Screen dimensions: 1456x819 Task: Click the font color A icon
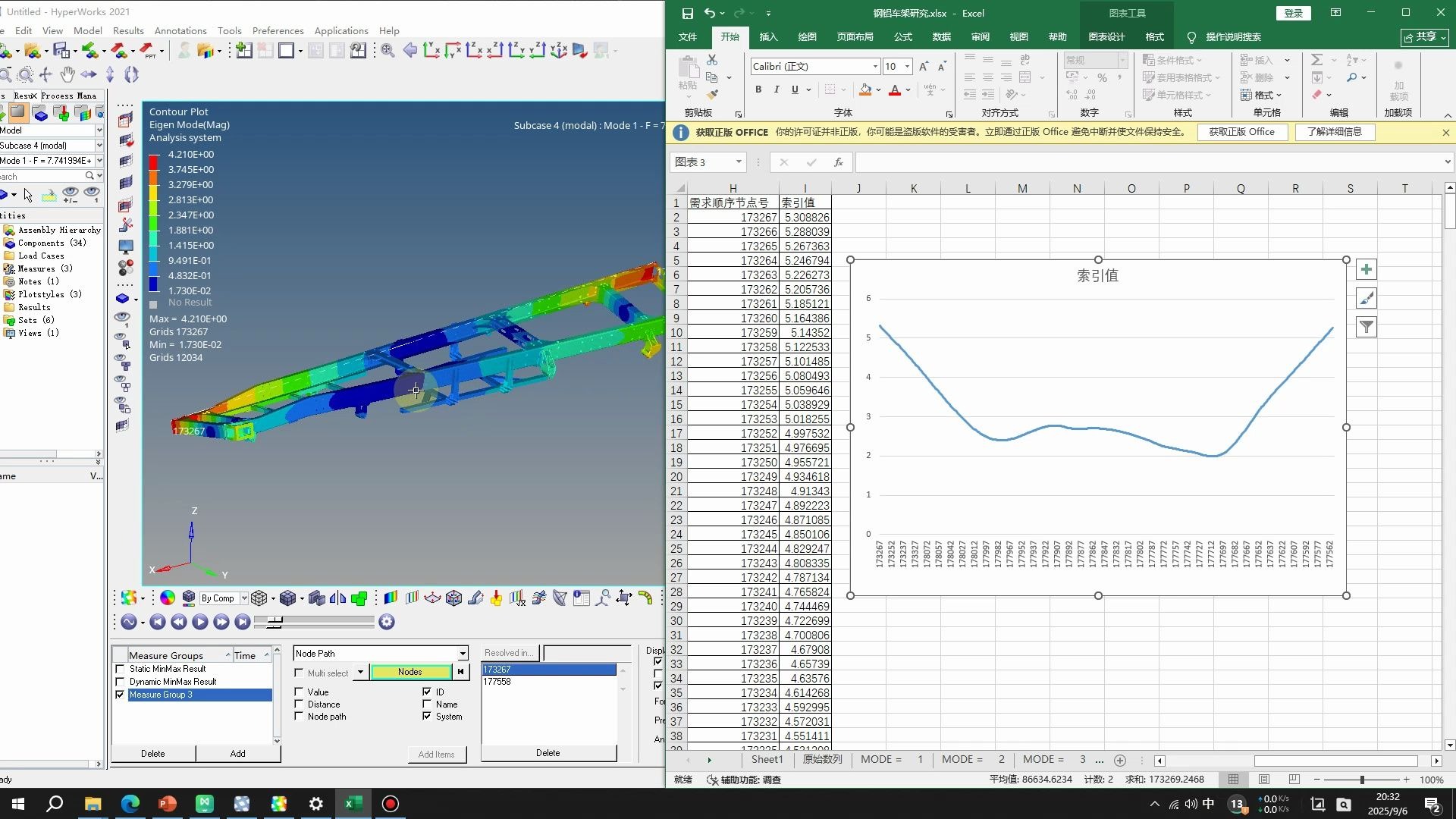pyautogui.click(x=895, y=89)
